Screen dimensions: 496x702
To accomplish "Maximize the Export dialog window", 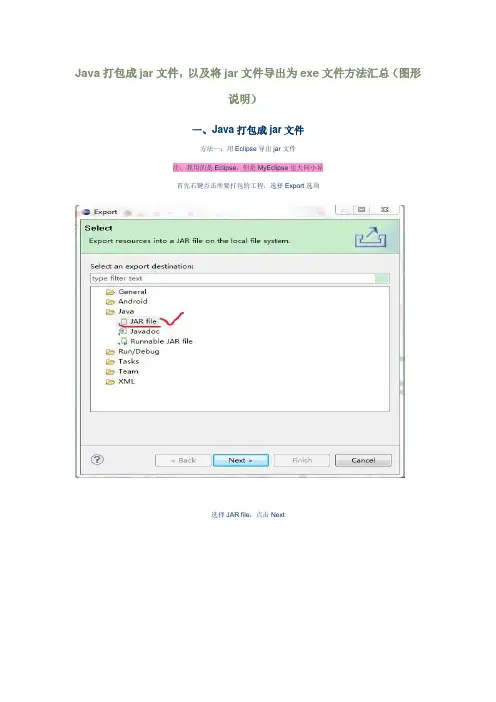I will click(x=362, y=210).
